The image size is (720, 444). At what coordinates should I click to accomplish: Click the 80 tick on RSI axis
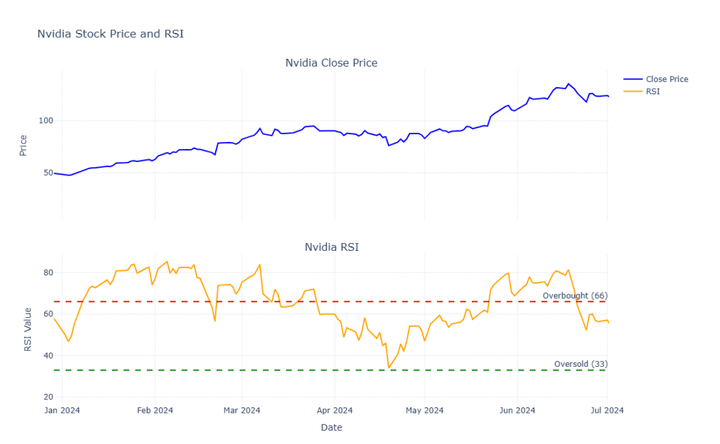[46, 273]
